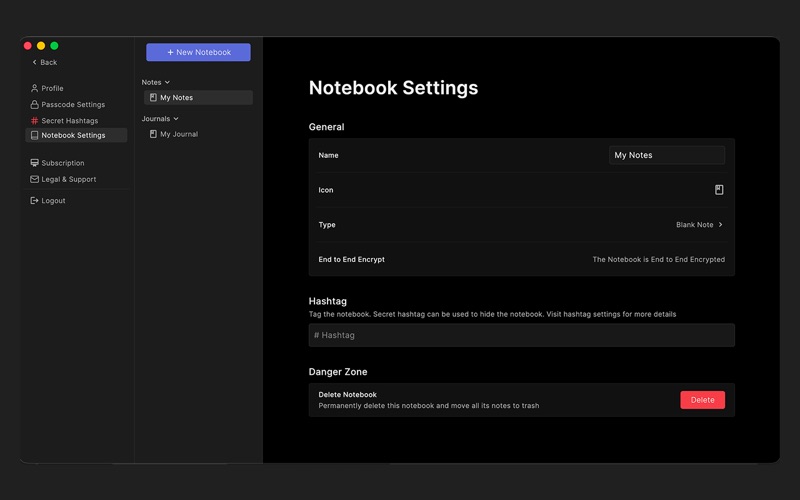Select Notebook Settings in sidebar
Image resolution: width=800 pixels, height=500 pixels.
tap(76, 135)
